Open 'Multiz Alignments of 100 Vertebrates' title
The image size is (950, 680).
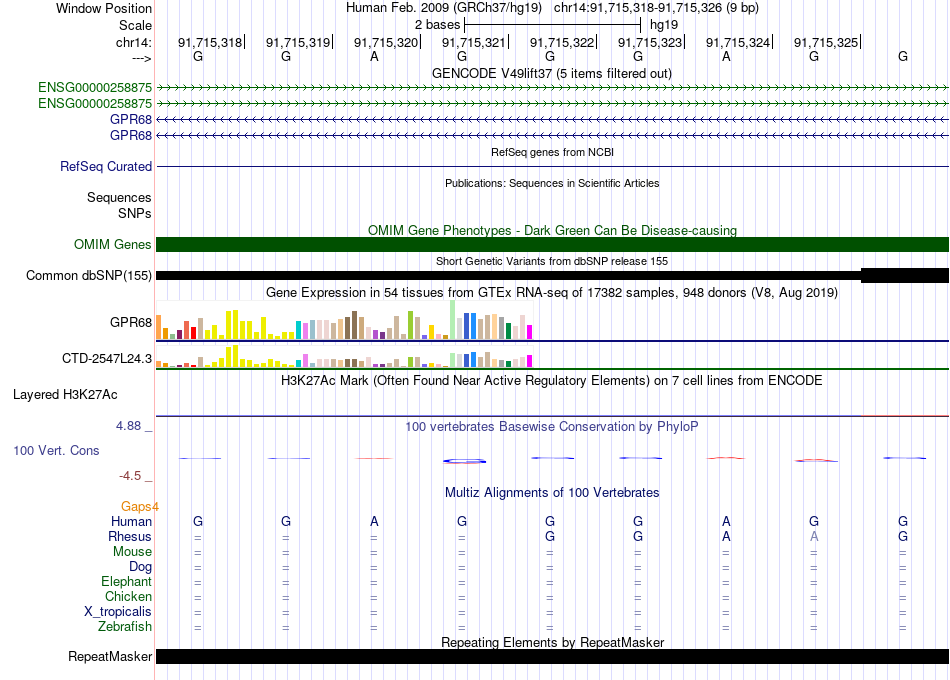[552, 493]
